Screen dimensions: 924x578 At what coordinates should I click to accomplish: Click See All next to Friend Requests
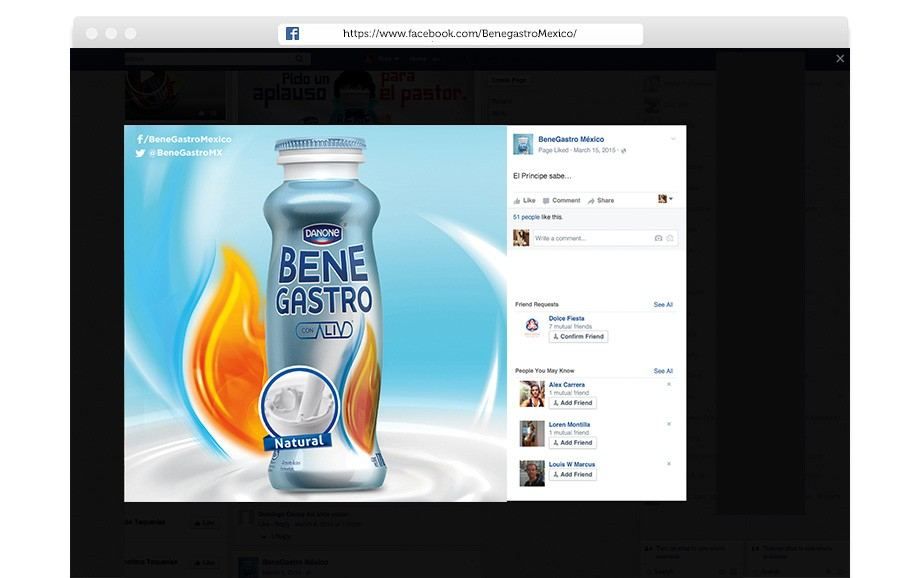click(663, 305)
